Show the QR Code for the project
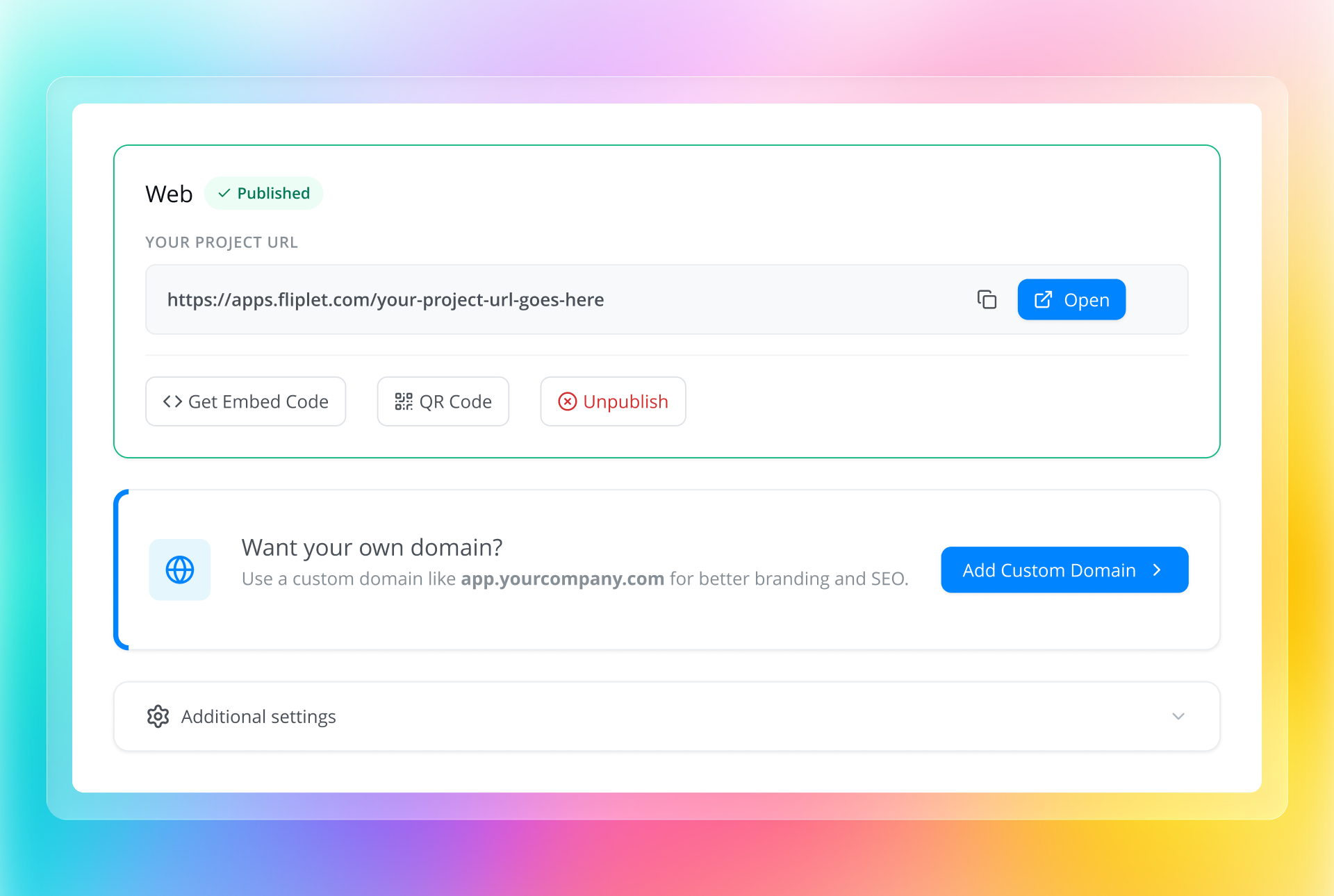This screenshot has width=1334, height=896. pos(443,401)
